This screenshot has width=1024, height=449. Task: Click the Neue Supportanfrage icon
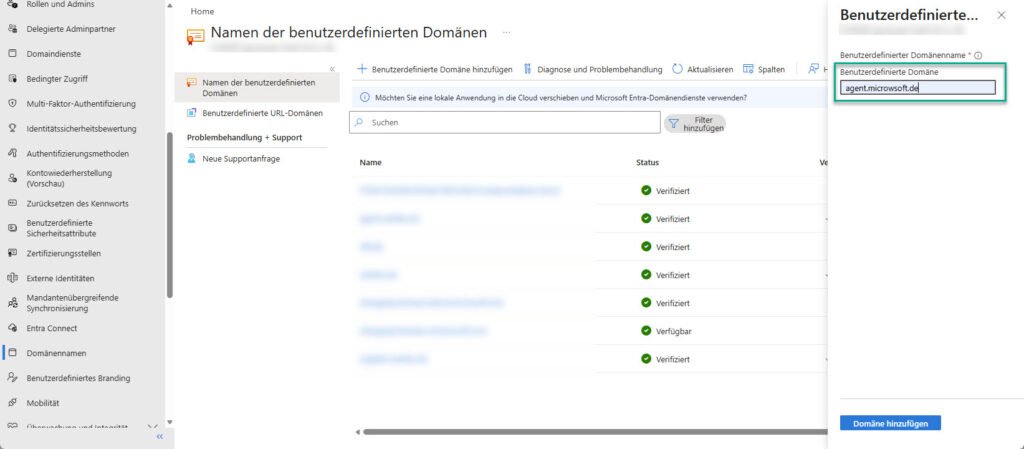(x=192, y=159)
